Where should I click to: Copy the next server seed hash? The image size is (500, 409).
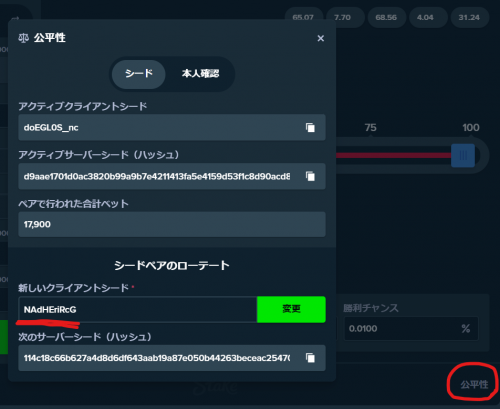[310, 358]
